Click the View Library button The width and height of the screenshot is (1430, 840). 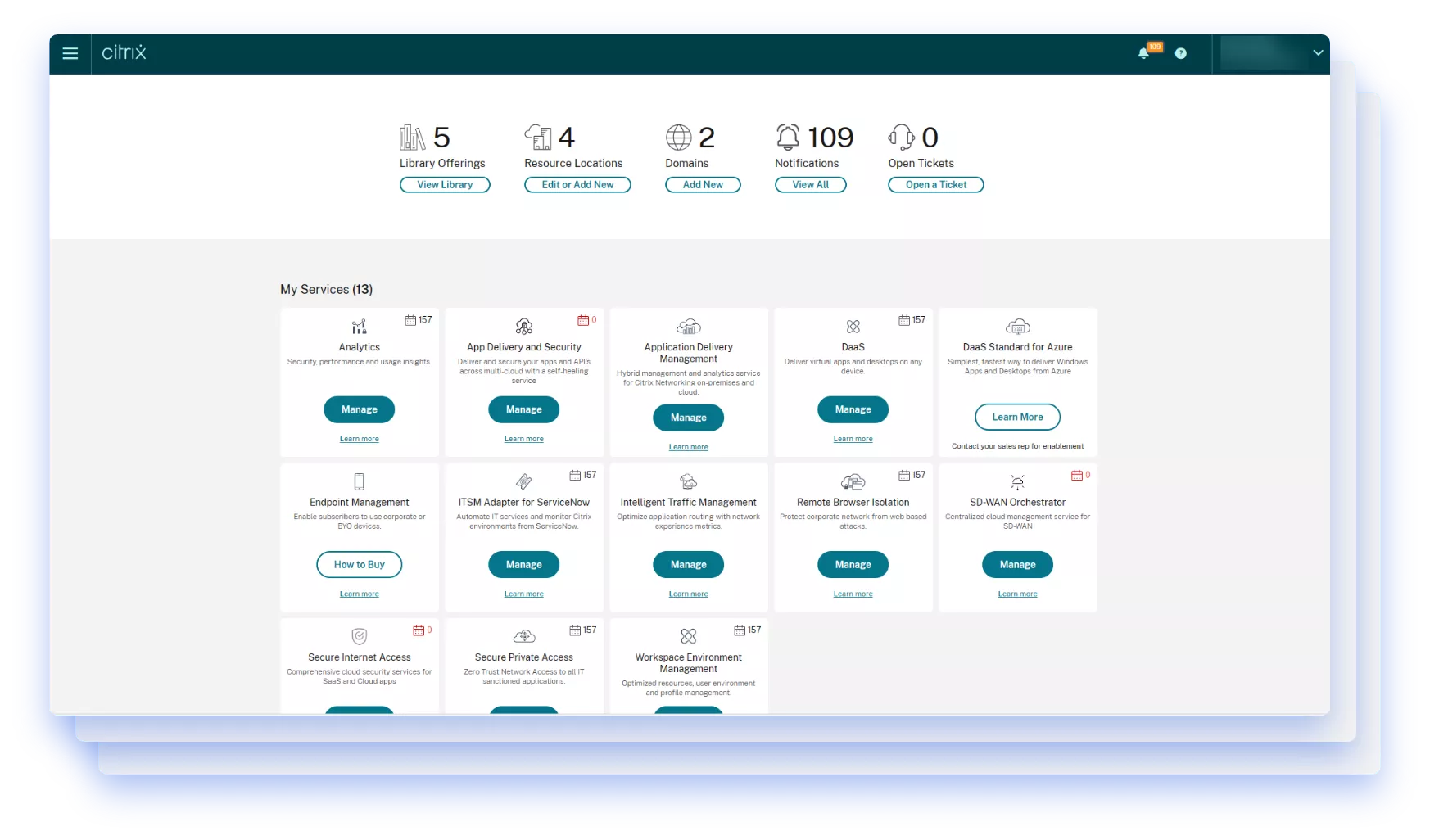pyautogui.click(x=445, y=185)
